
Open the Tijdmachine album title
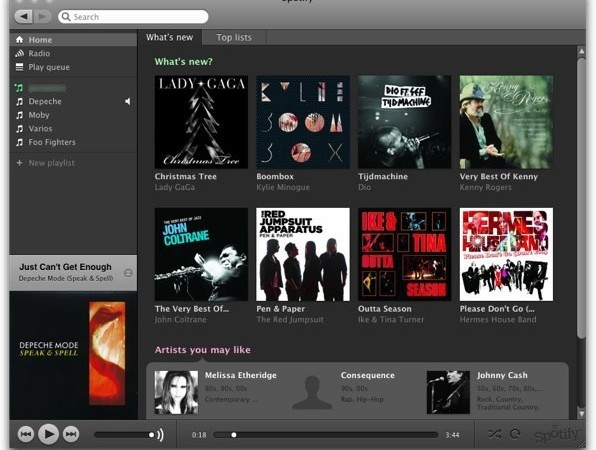[x=383, y=176]
